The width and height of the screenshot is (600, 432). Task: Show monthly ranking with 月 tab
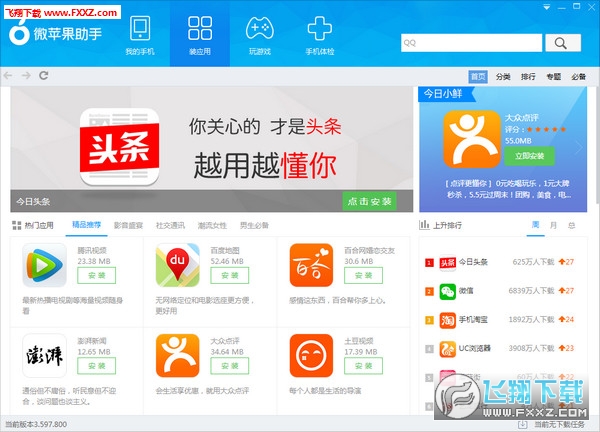[x=554, y=225]
